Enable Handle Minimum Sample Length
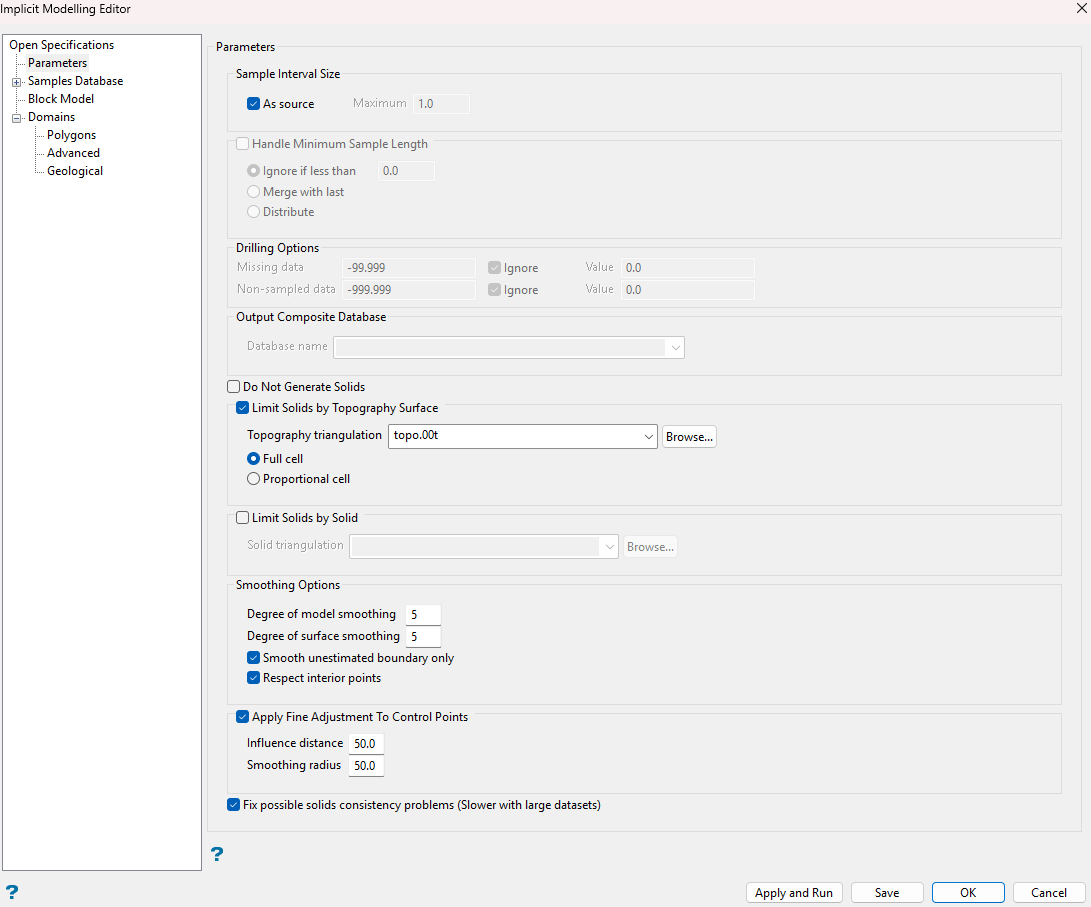Screen dimensions: 1091x907 [x=242, y=144]
